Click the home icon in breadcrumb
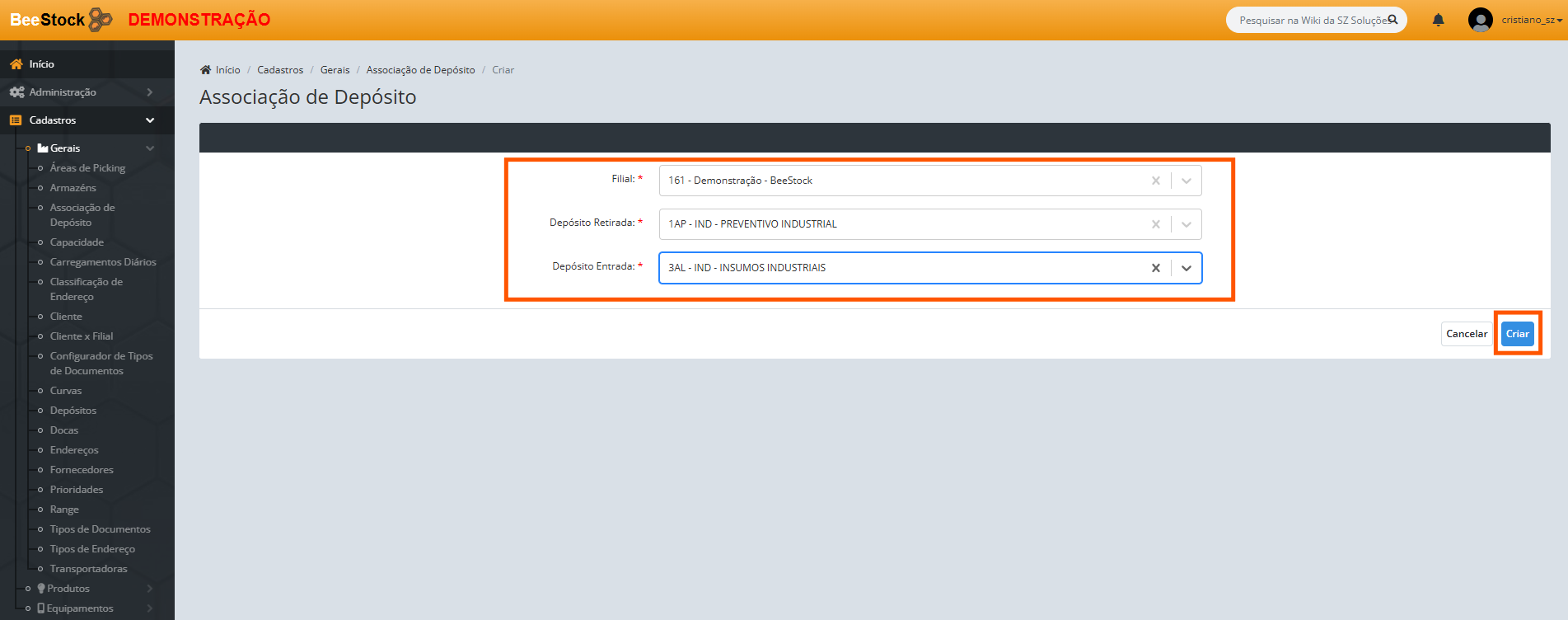The image size is (1568, 620). (x=206, y=70)
